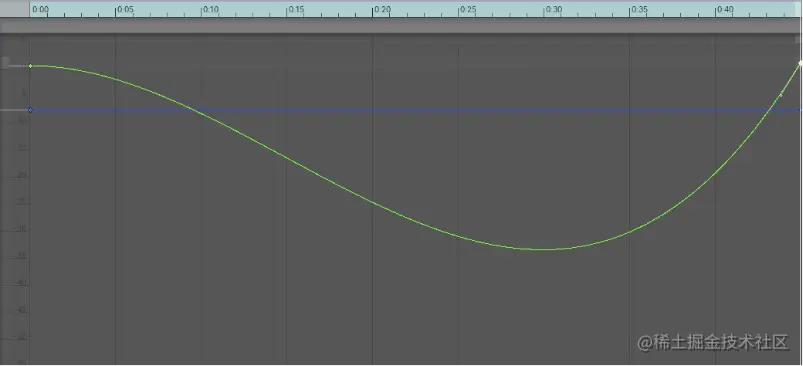Click the 0:25 mark on the time ruler
803x366 pixels.
[468, 9]
